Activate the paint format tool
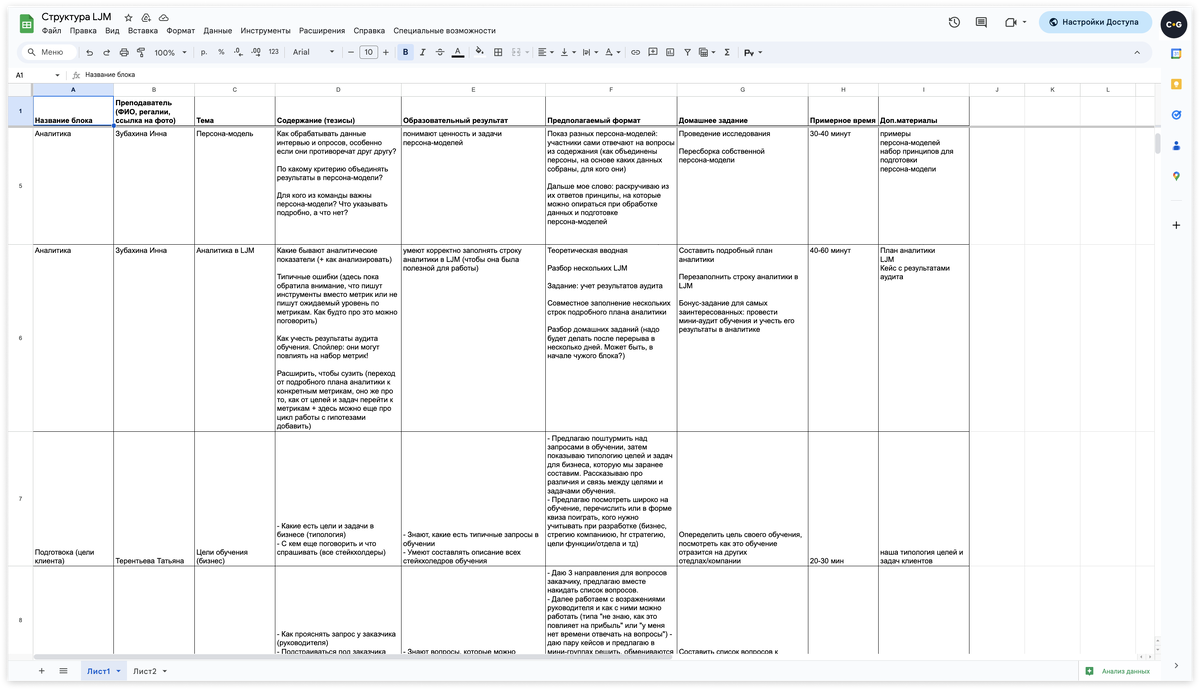The width and height of the screenshot is (1200, 690). click(141, 52)
